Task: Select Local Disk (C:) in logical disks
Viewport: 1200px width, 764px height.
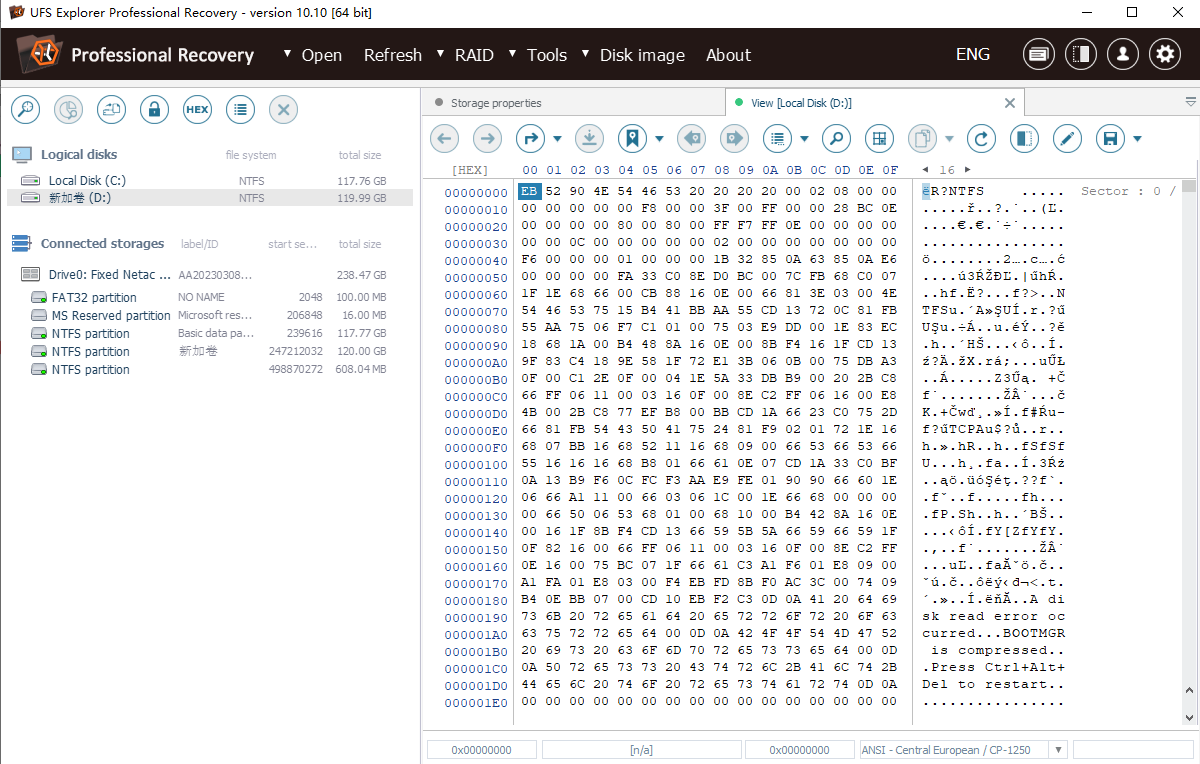Action: click(x=87, y=181)
